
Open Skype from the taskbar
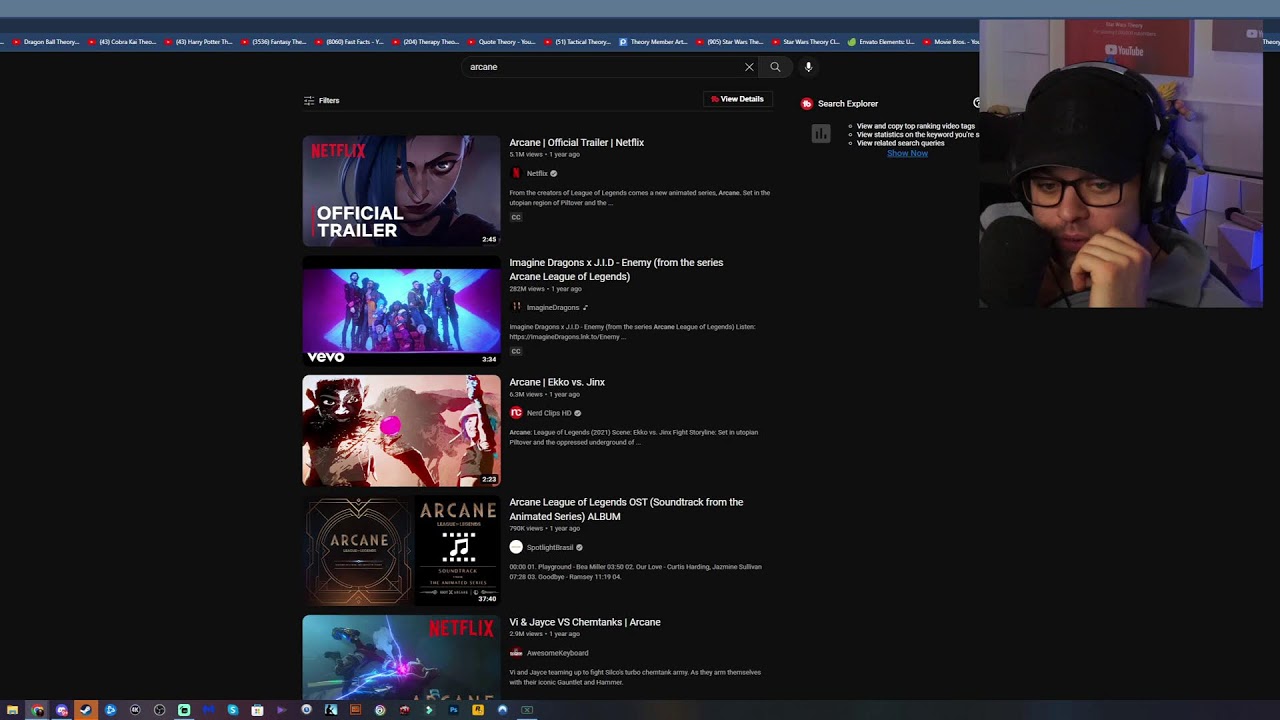[x=233, y=710]
